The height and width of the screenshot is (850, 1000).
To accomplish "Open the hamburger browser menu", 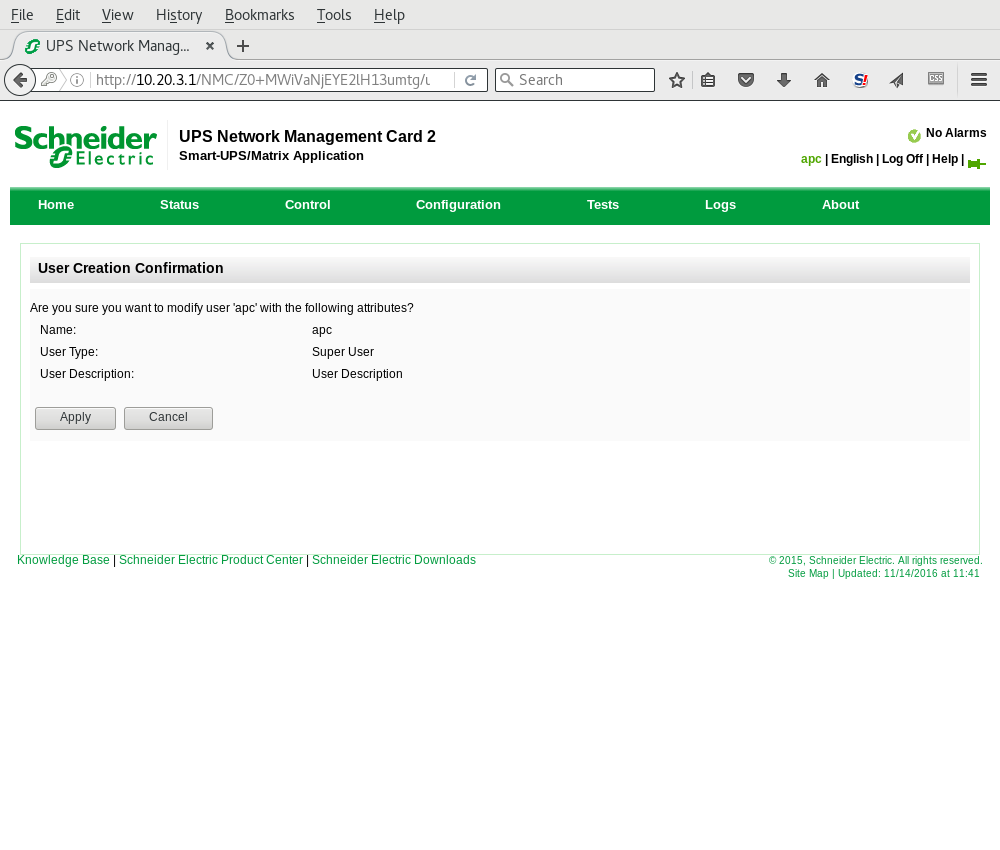I will 979,80.
